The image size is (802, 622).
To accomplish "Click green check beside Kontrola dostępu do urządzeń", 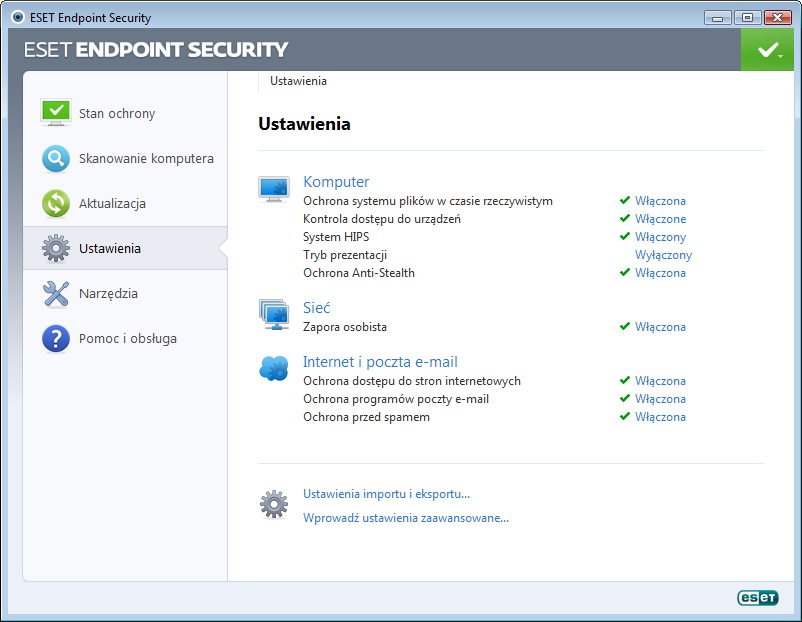I will pyautogui.click(x=625, y=218).
